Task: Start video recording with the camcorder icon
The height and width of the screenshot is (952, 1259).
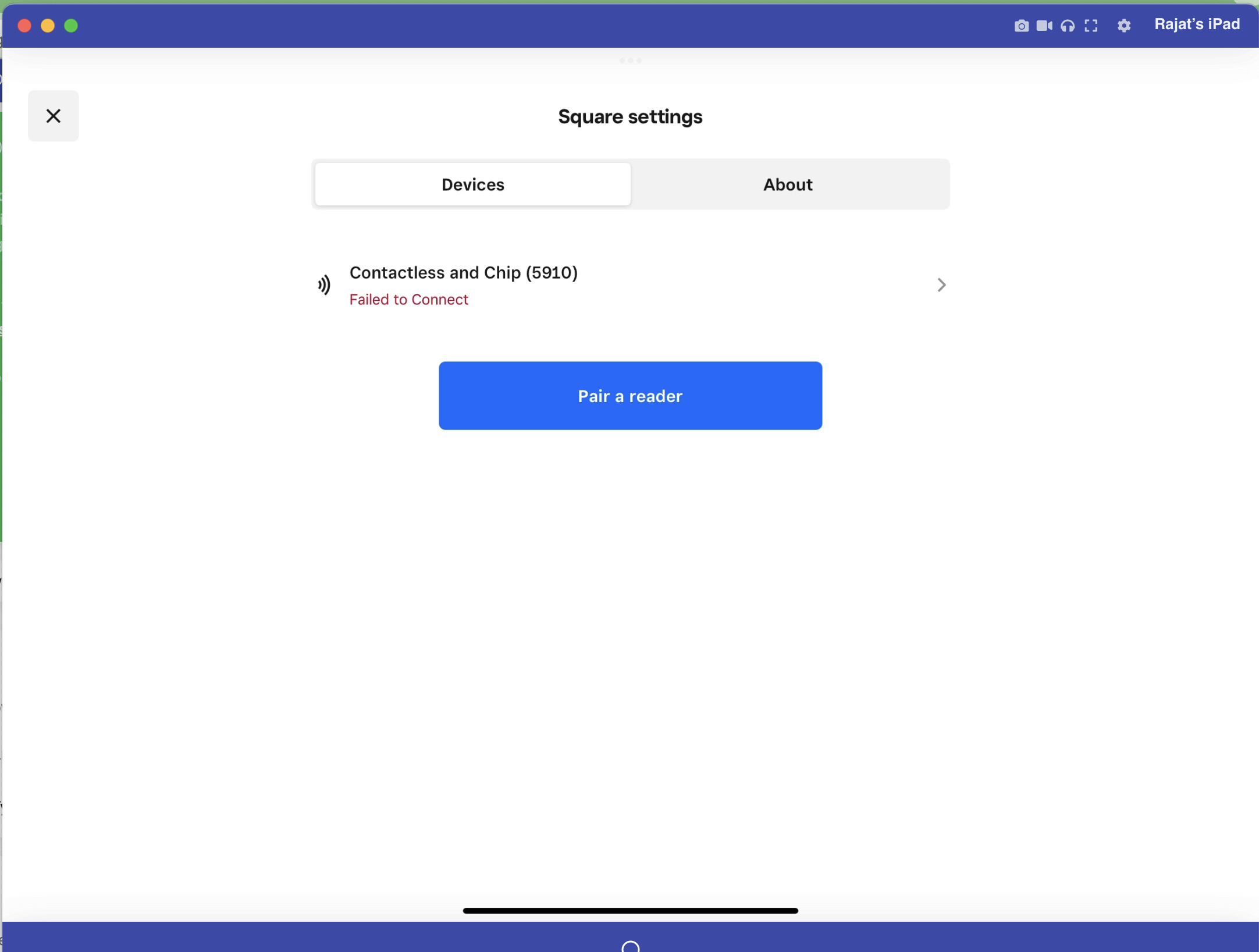Action: (x=1044, y=26)
